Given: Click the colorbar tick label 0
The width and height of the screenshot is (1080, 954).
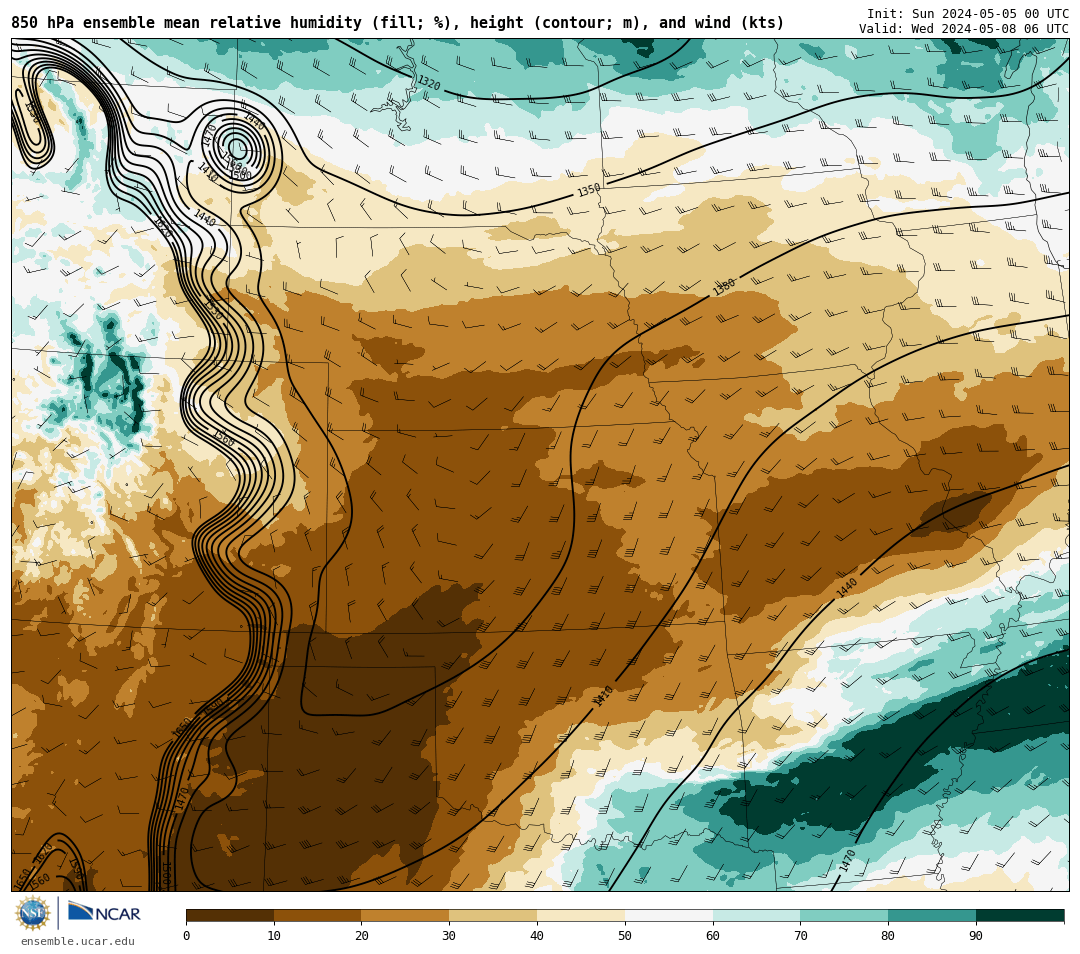Looking at the screenshot, I should tap(187, 935).
